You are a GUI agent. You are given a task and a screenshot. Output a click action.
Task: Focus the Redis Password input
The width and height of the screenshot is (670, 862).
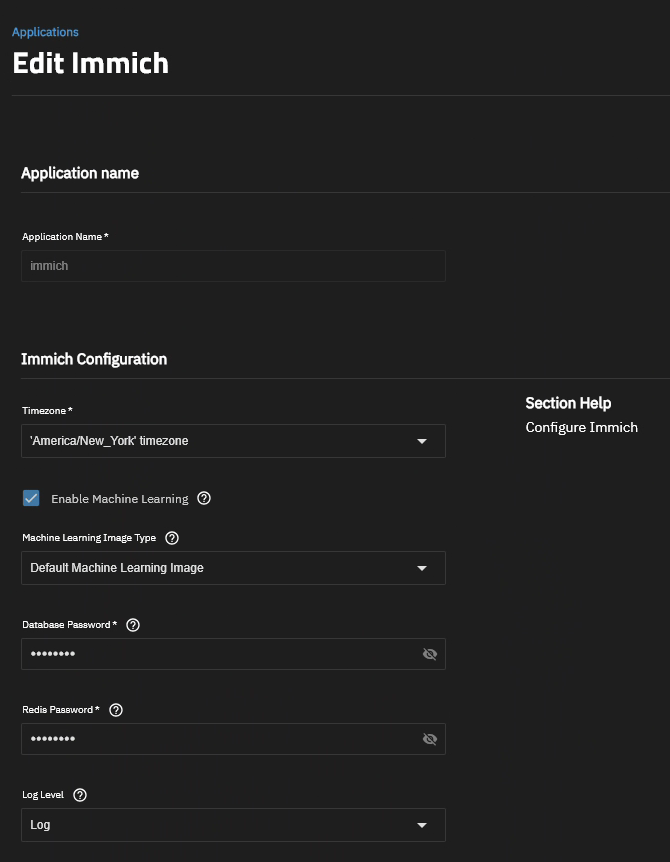220,739
